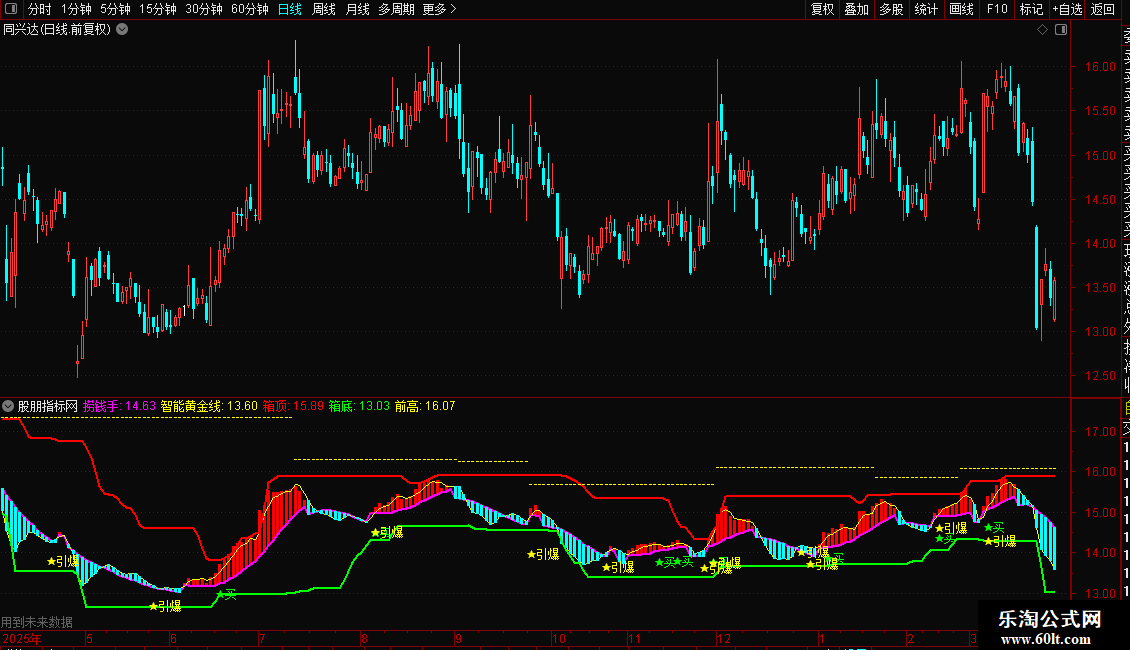Viewport: 1130px width, 650px height.
Task: Open the 统计 statistics tool
Action: (926, 9)
